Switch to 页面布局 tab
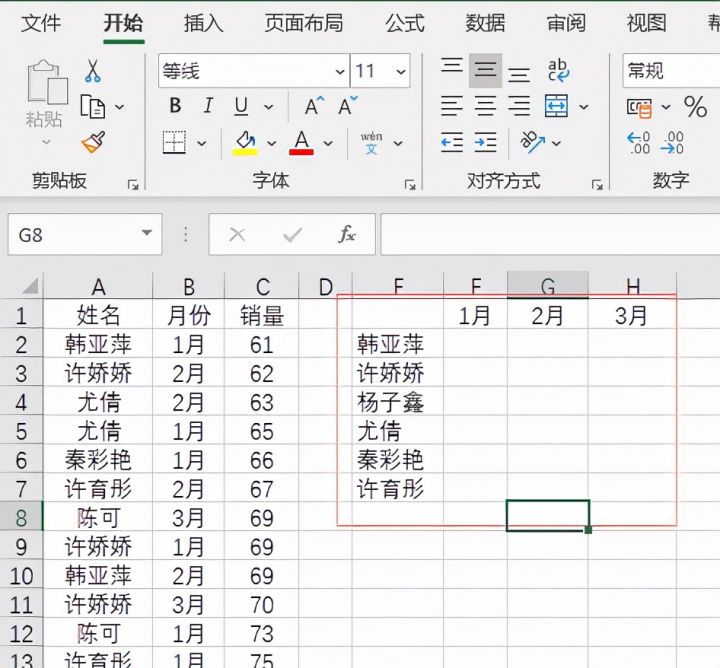The image size is (720, 668). coord(304,23)
